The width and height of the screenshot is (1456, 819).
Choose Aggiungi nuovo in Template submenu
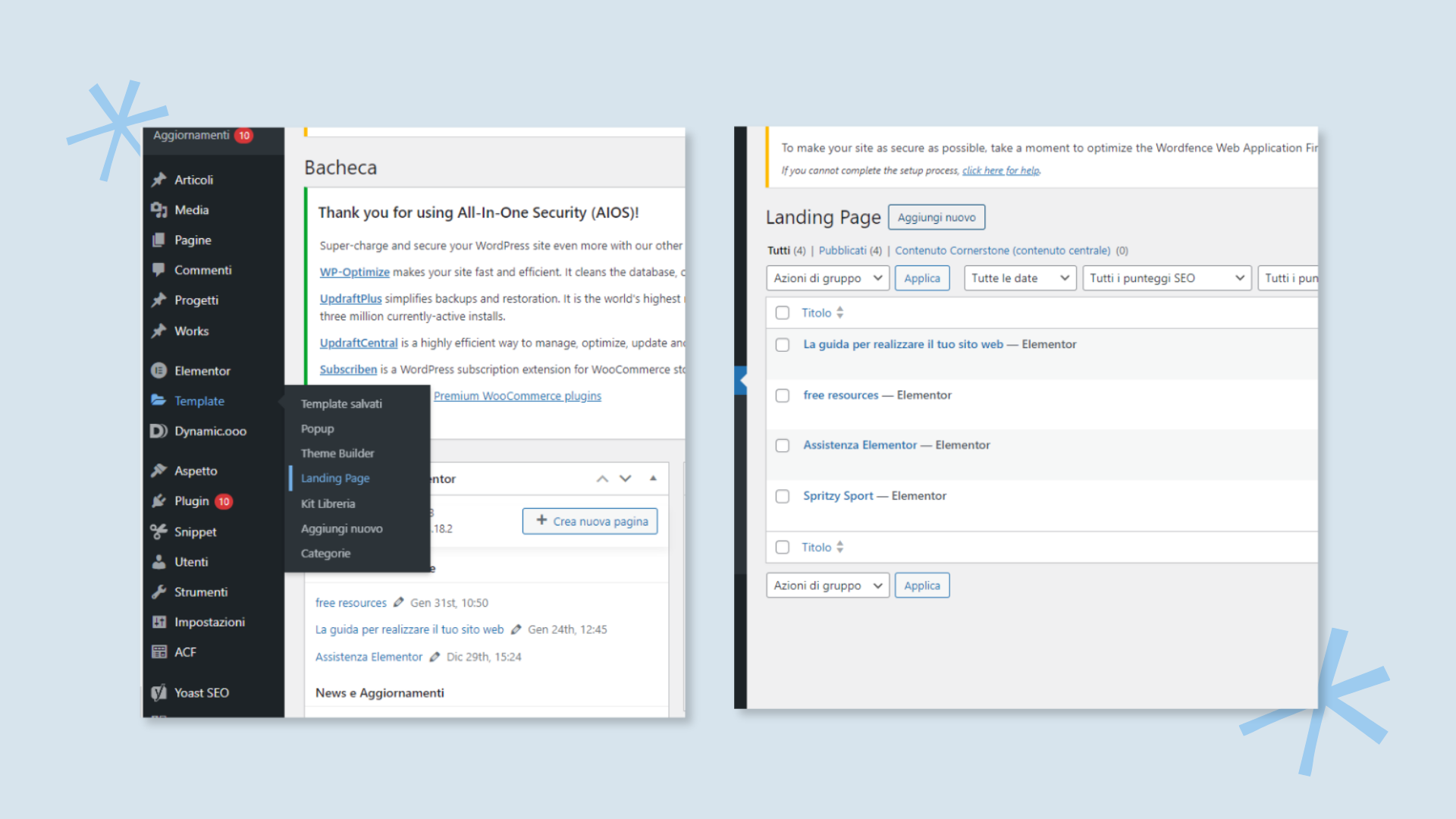point(341,529)
